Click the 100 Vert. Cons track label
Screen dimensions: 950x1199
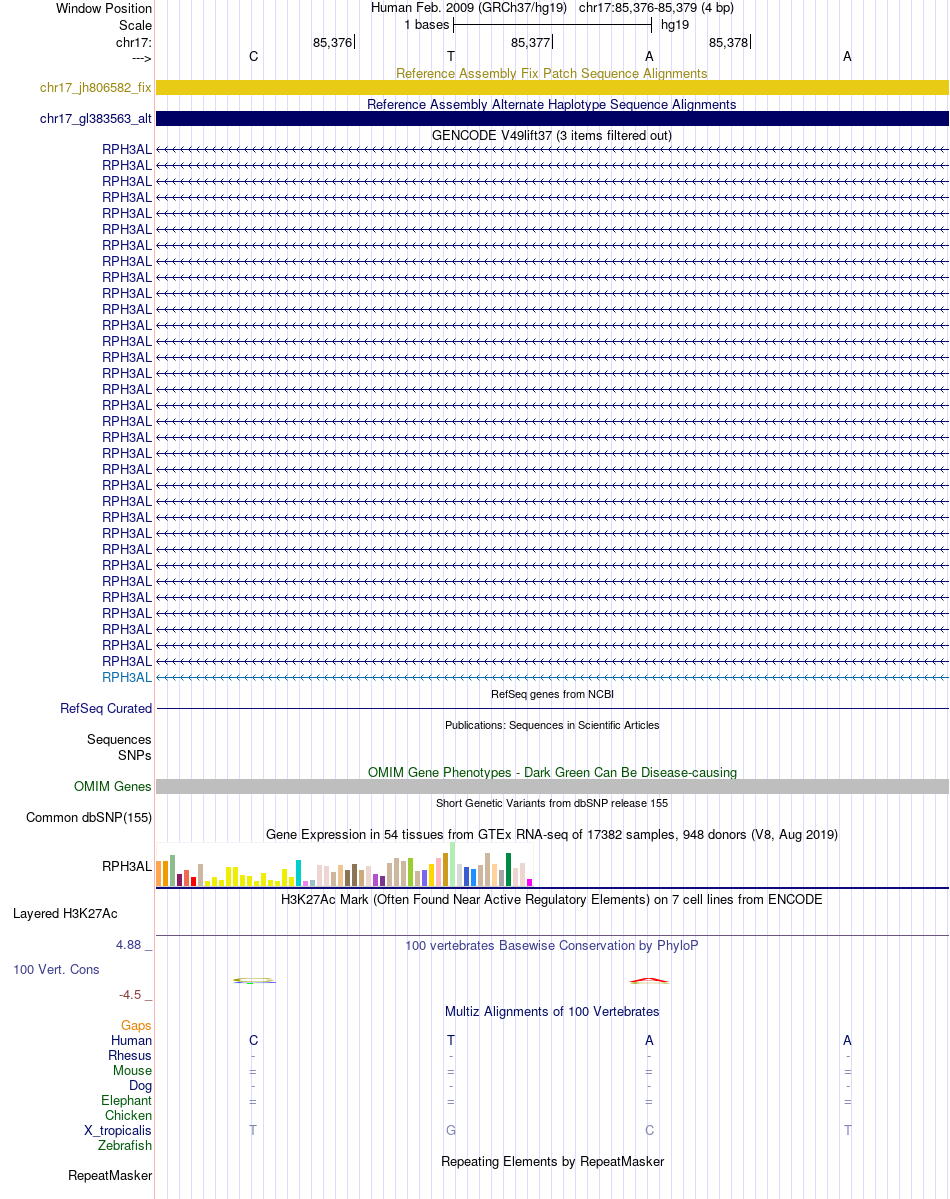tap(56, 970)
